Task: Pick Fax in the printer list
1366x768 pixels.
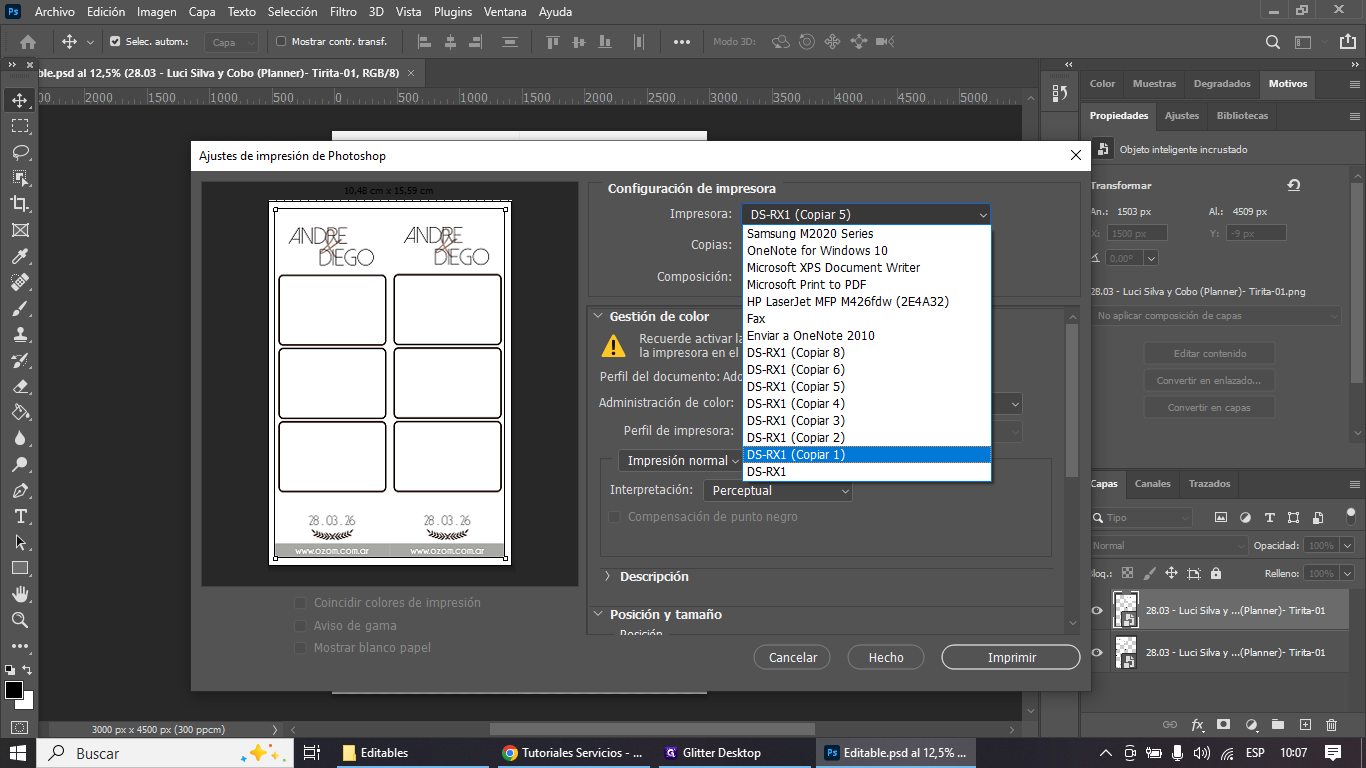Action: click(x=867, y=319)
